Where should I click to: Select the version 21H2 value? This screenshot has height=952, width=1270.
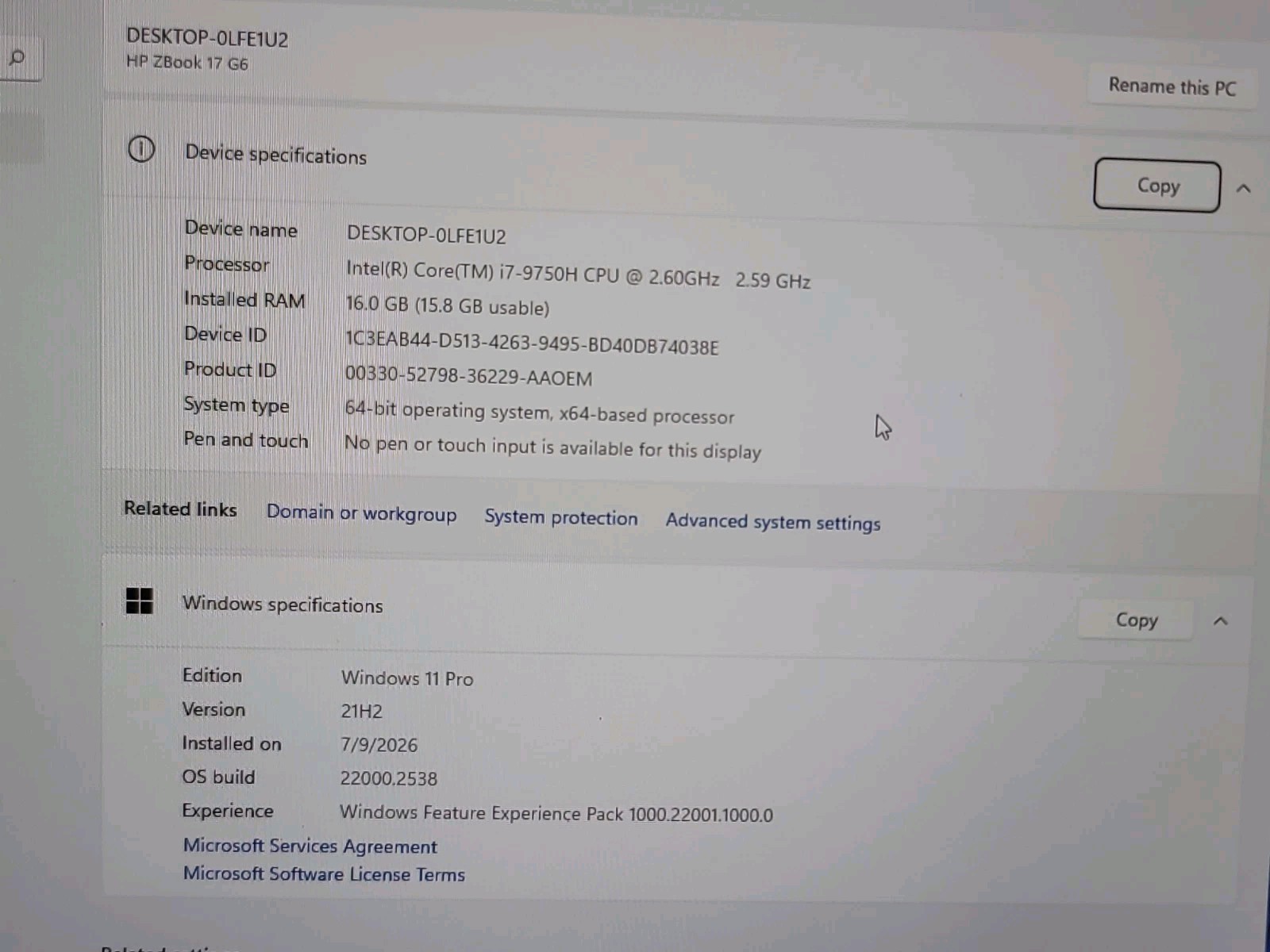pyautogui.click(x=362, y=711)
